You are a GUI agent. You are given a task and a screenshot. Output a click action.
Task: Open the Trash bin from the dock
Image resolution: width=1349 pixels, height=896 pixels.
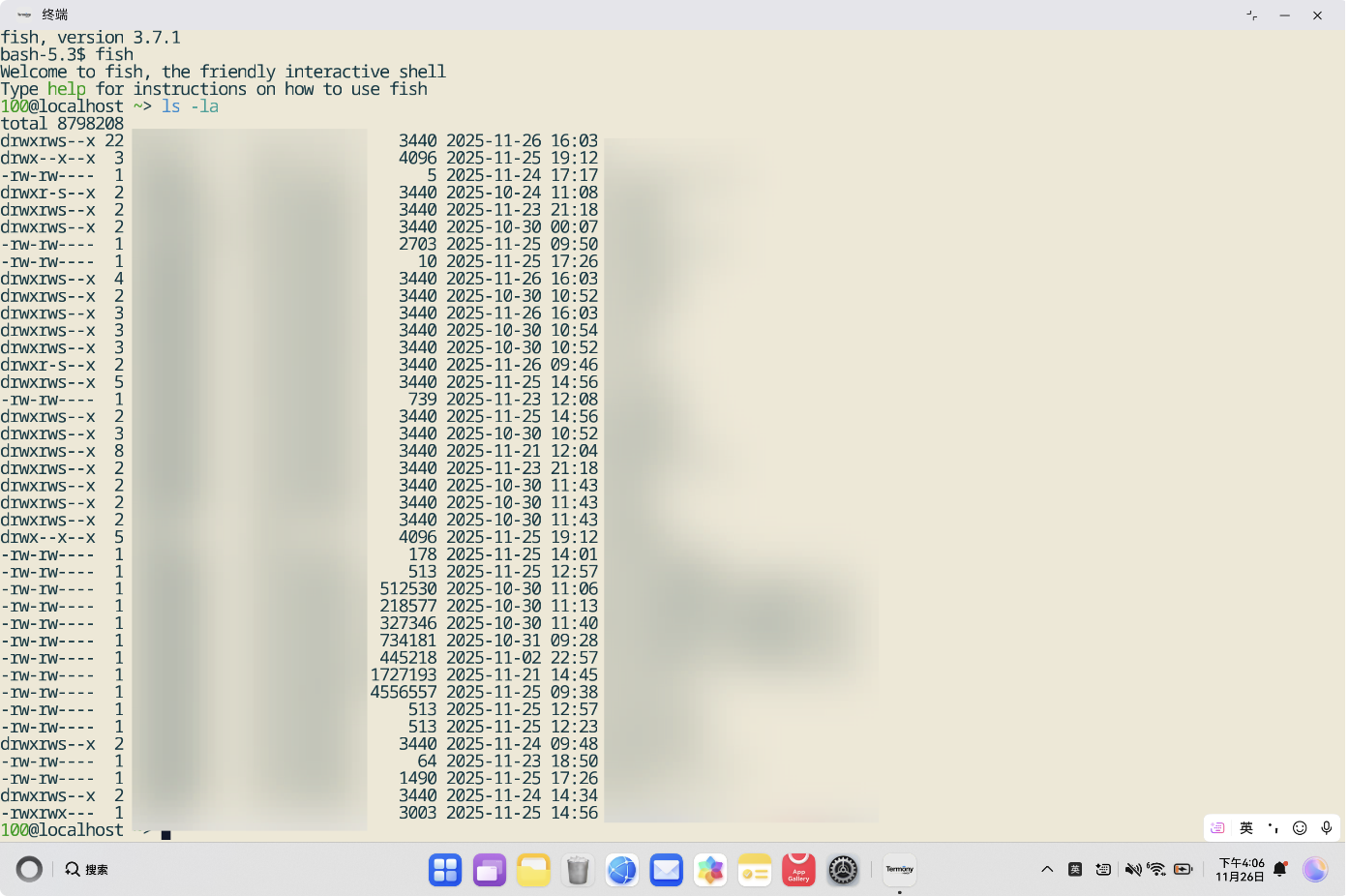pyautogui.click(x=578, y=869)
